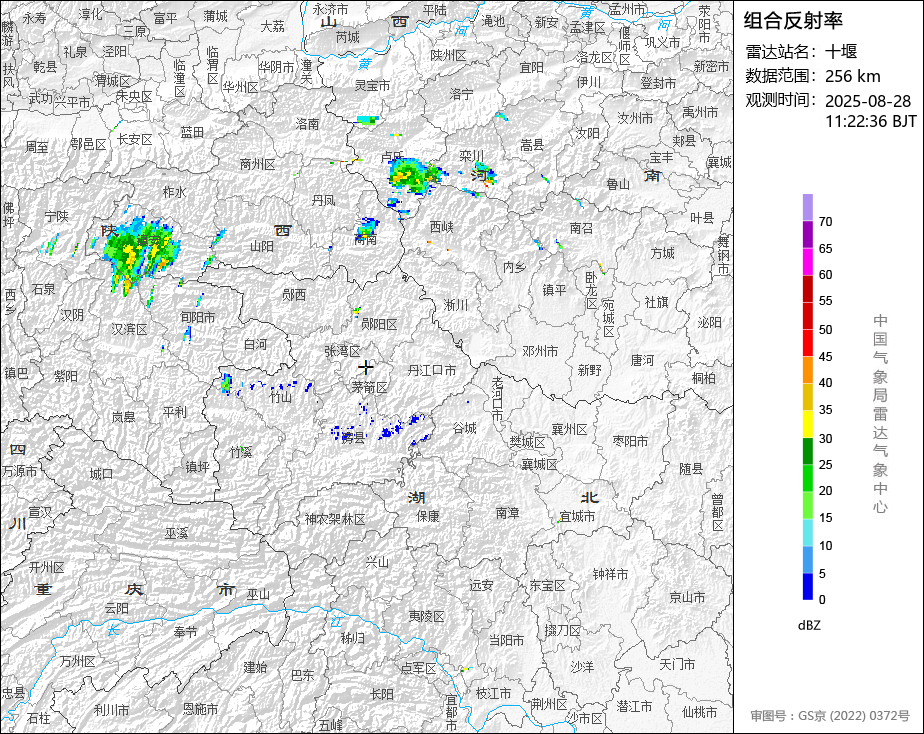The width and height of the screenshot is (924, 734).
Task: Click the 保康 map label
Action: [x=428, y=516]
